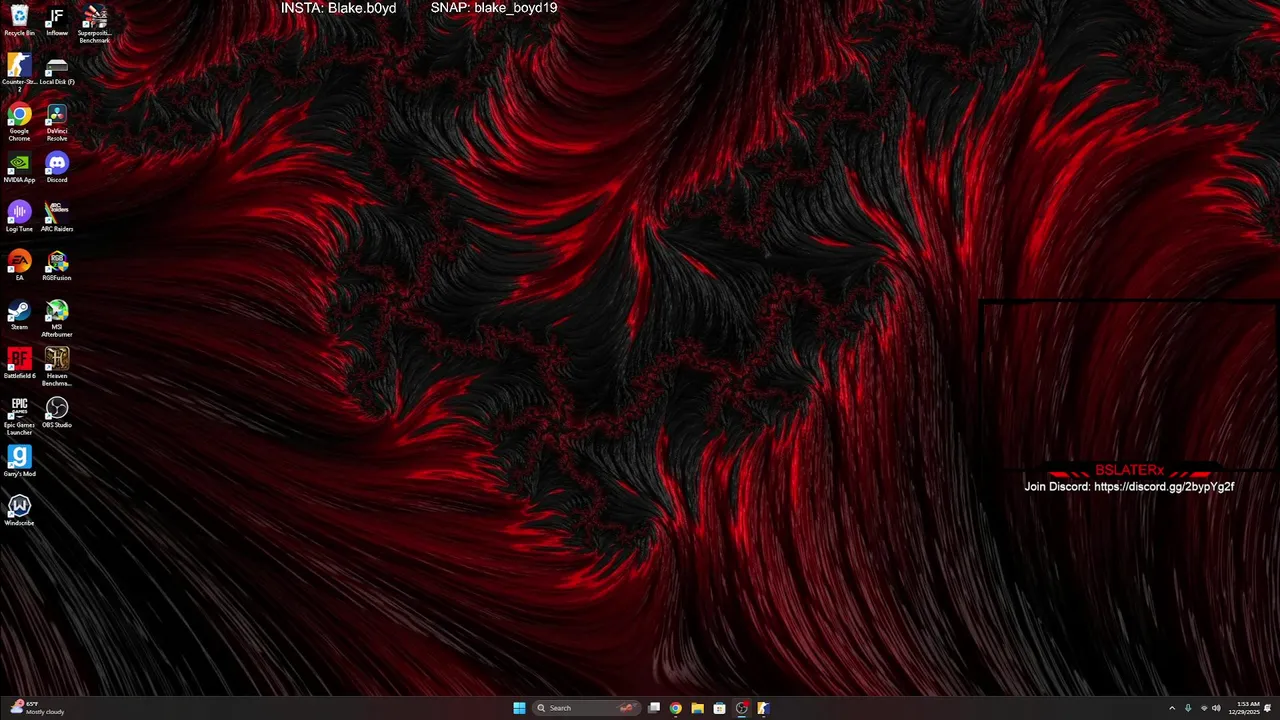The image size is (1280, 720).
Task: Select the Windscribe desktop icon
Action: [x=19, y=510]
